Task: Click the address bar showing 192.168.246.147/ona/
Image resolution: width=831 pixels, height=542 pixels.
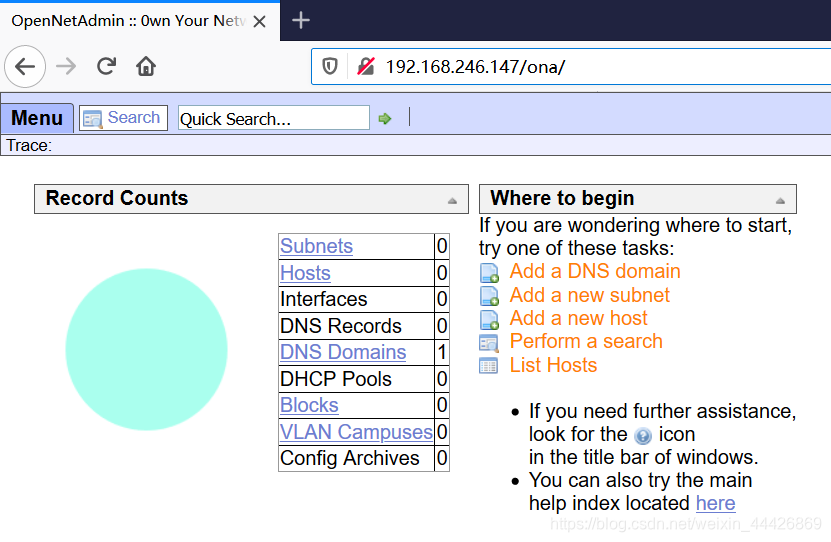Action: click(x=571, y=67)
